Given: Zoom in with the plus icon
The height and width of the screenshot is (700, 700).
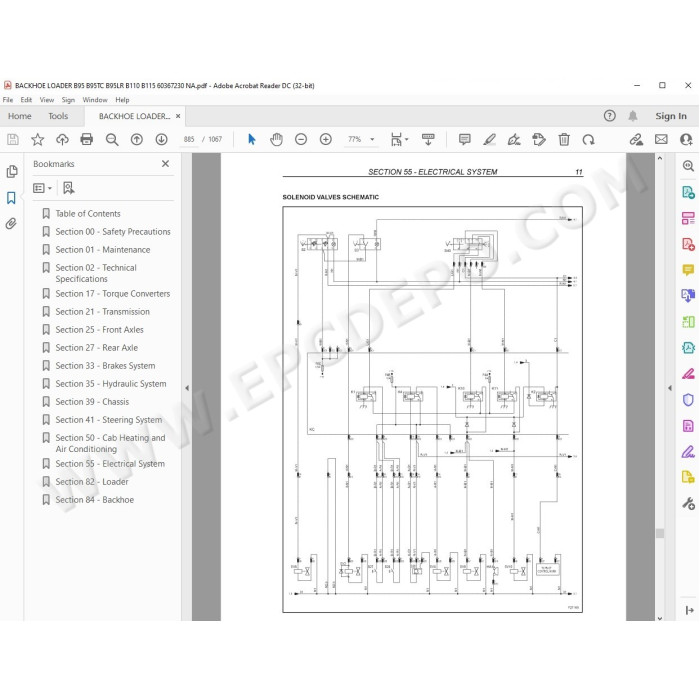Looking at the screenshot, I should click(326, 140).
